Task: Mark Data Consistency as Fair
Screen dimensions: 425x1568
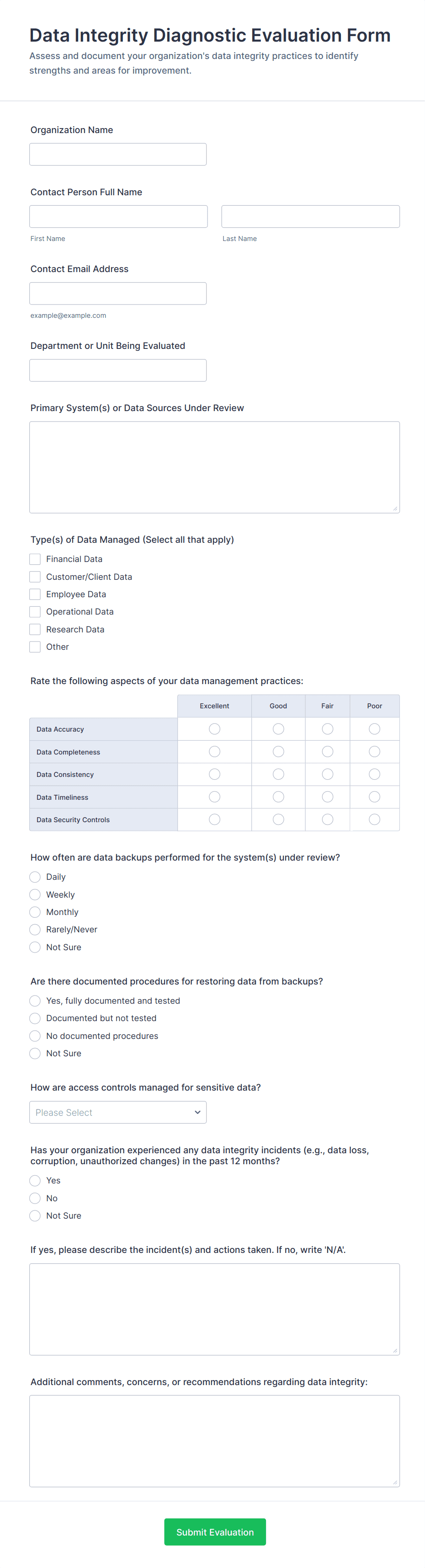Action: [x=328, y=774]
